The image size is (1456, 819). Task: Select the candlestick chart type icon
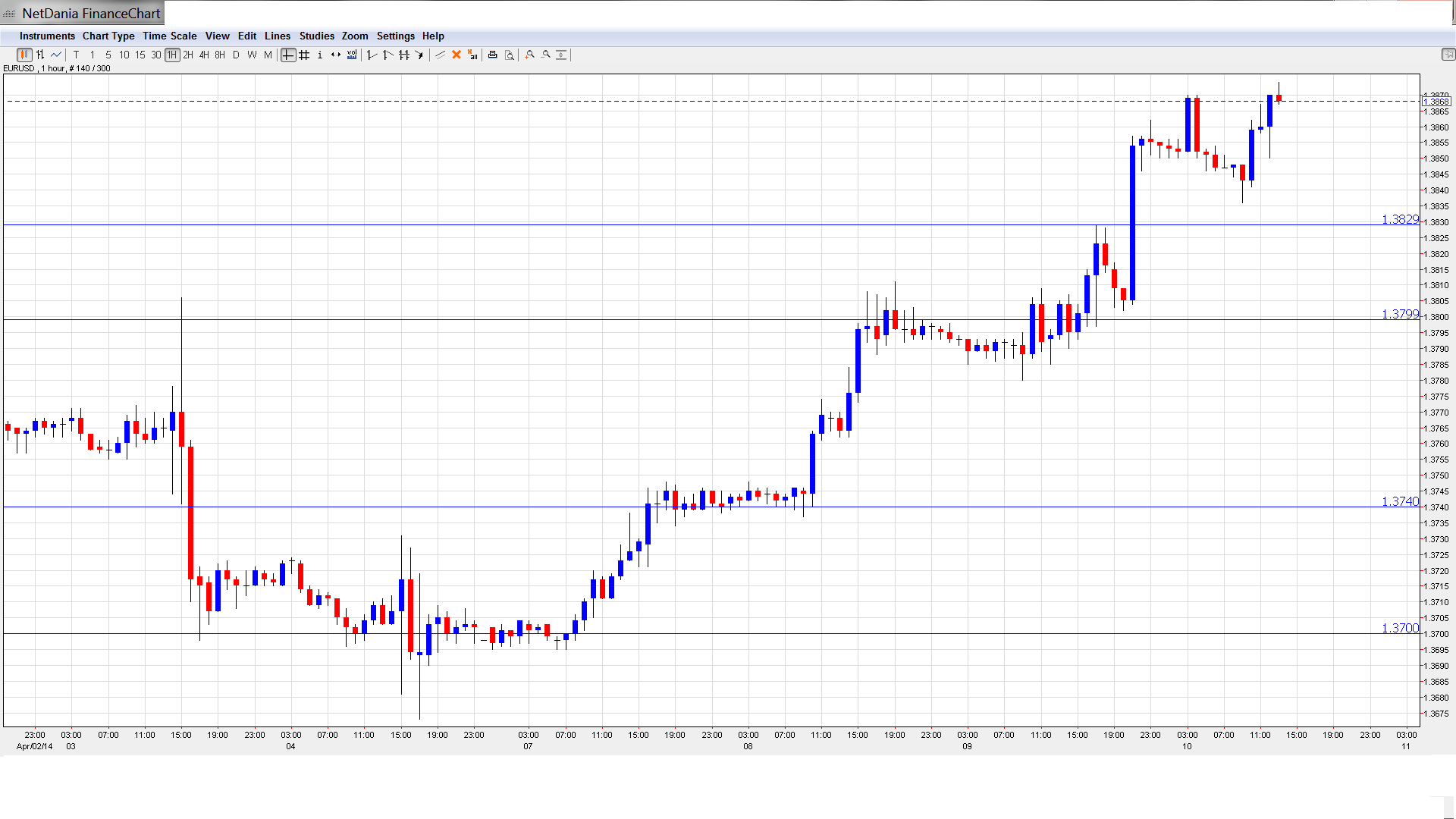(x=24, y=55)
